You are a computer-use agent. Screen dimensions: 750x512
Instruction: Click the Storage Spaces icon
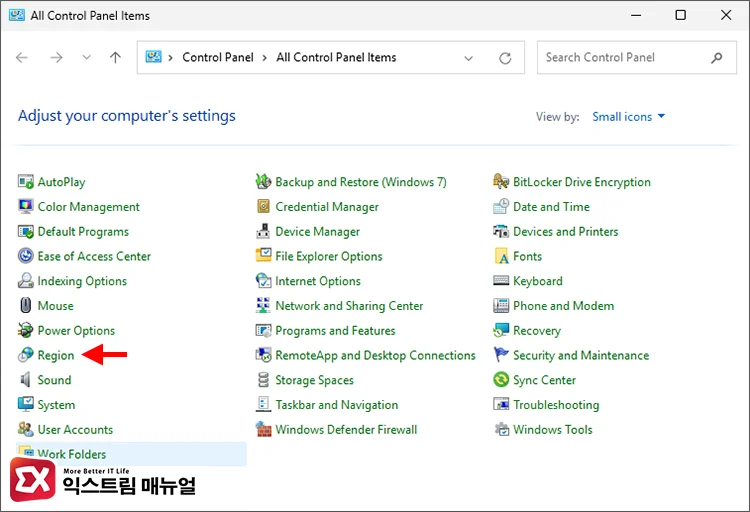point(264,380)
